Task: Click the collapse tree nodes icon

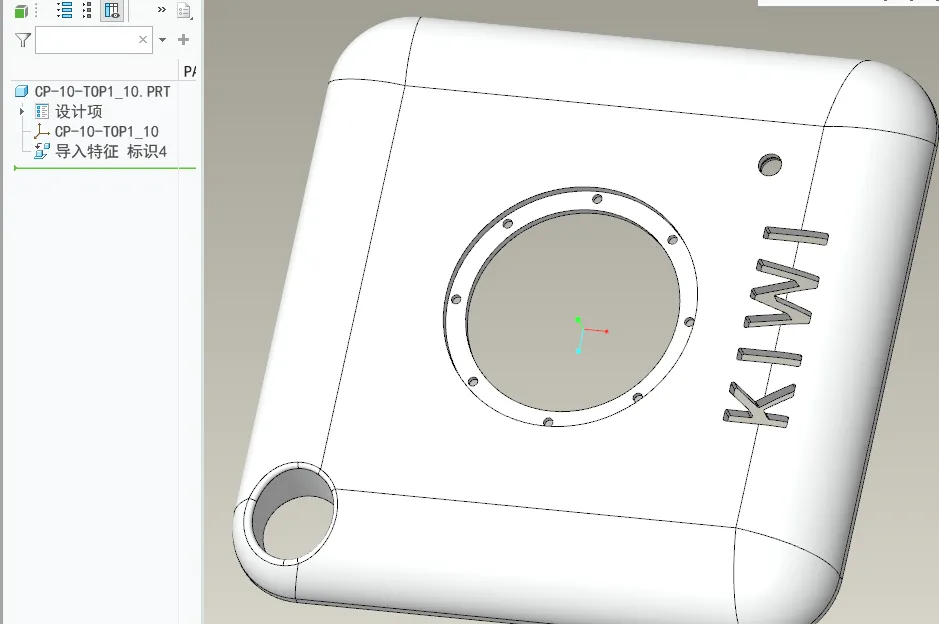Action: (87, 10)
